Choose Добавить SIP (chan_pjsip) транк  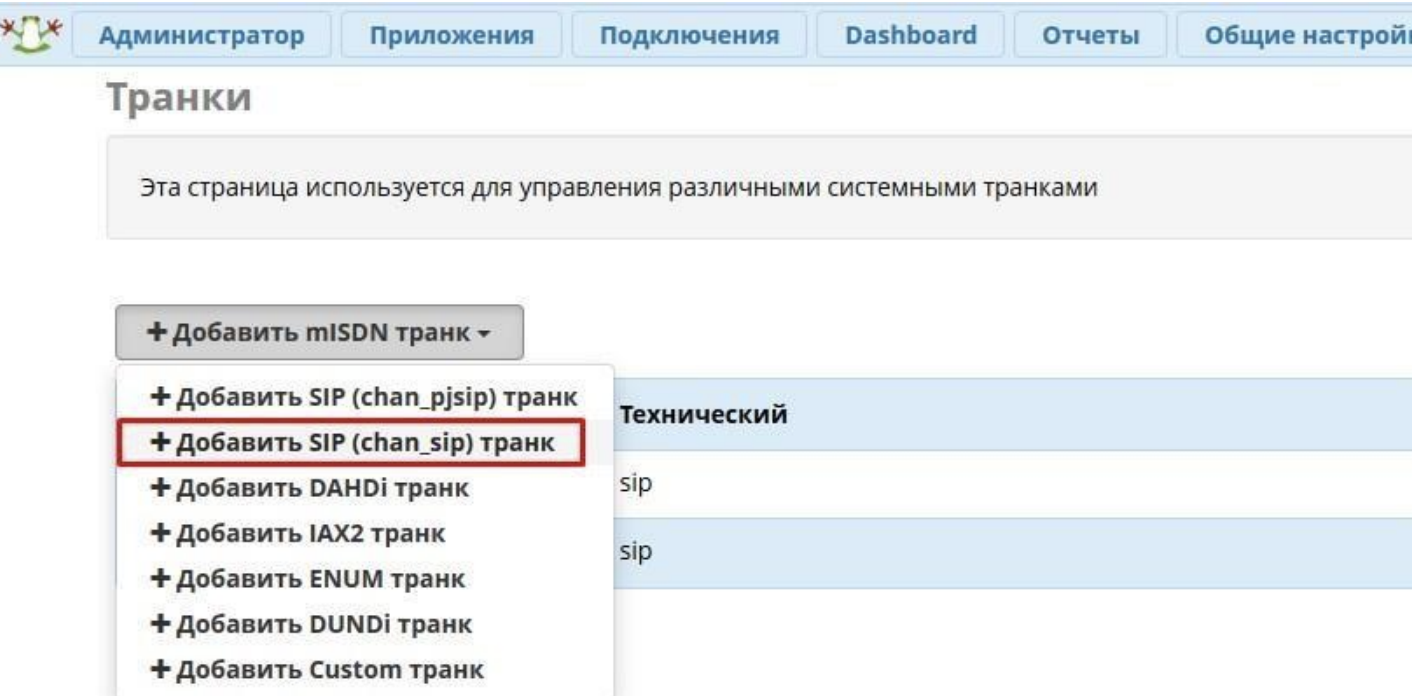point(364,396)
